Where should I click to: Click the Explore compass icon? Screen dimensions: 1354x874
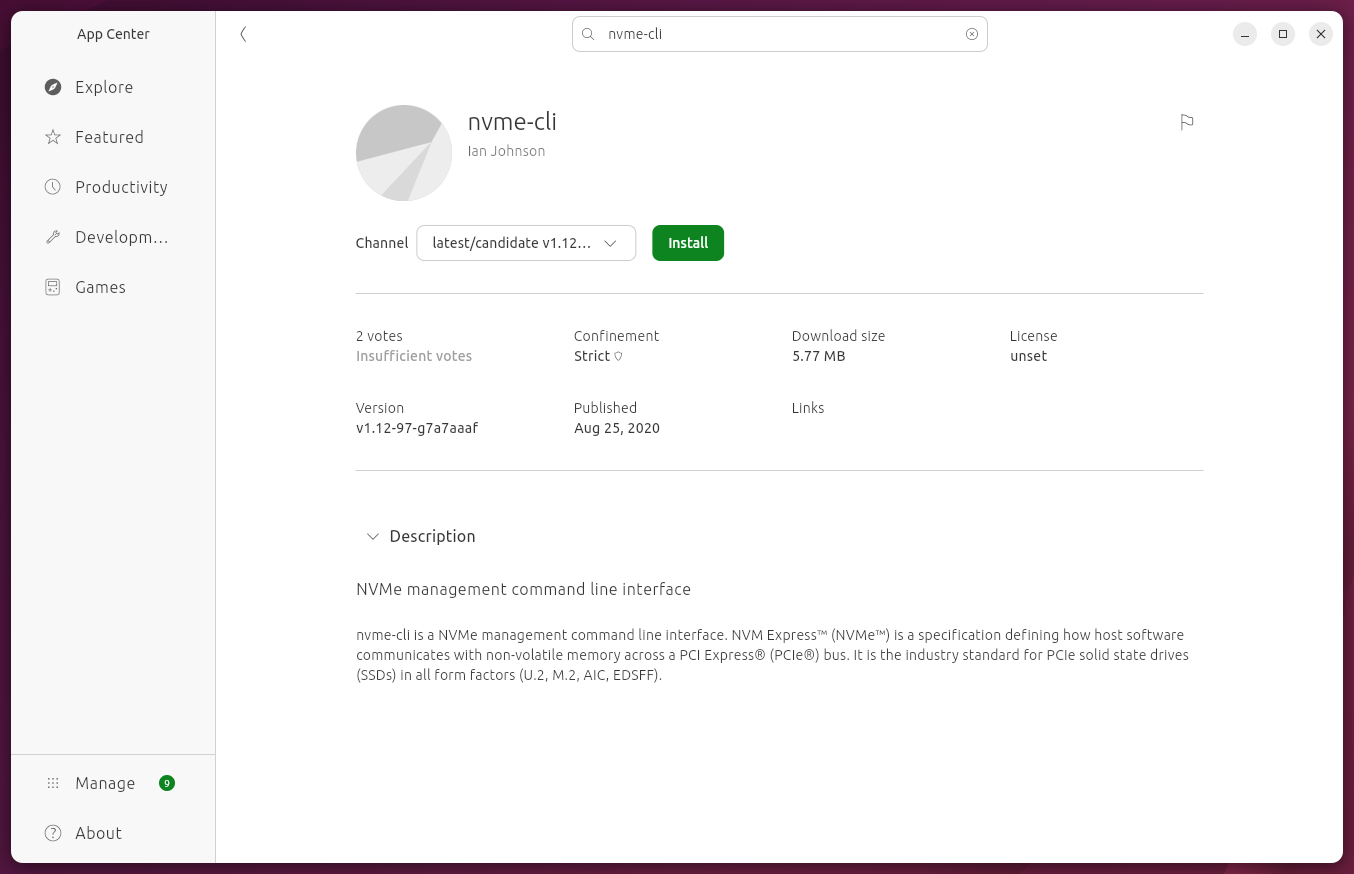pyautogui.click(x=53, y=87)
